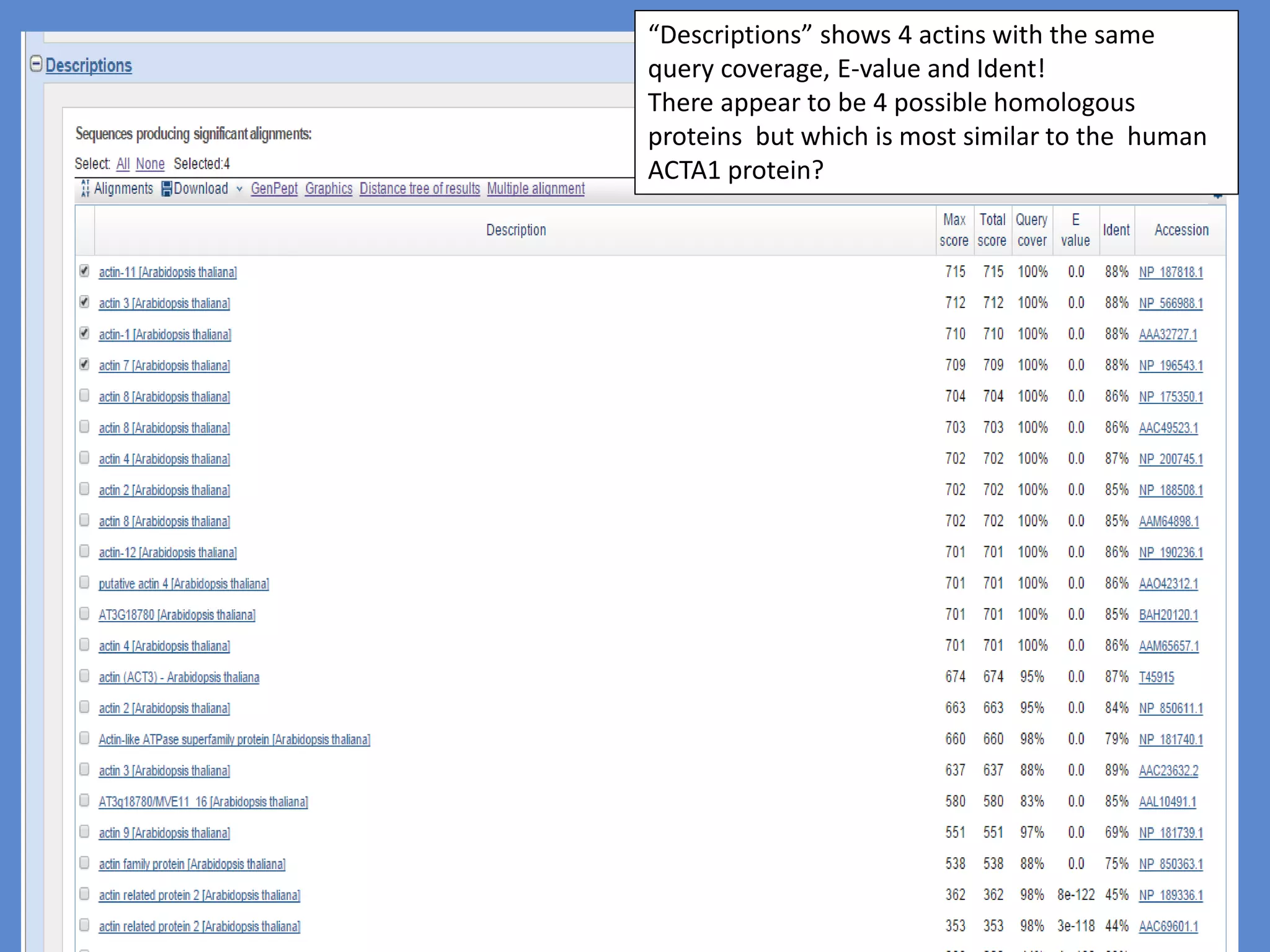Click the None selection link
The image size is (1270, 952).
coord(150,164)
